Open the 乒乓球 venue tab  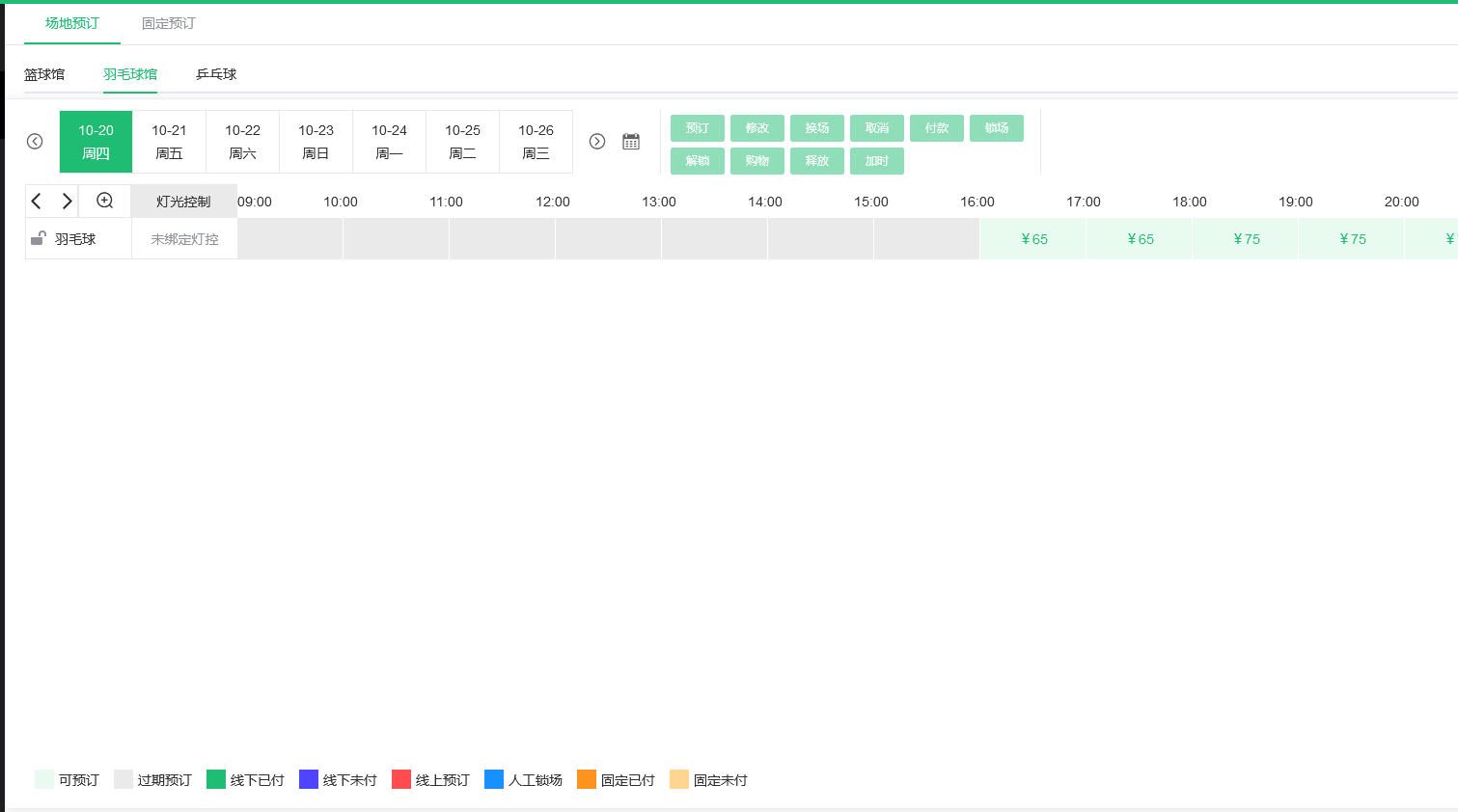(216, 74)
